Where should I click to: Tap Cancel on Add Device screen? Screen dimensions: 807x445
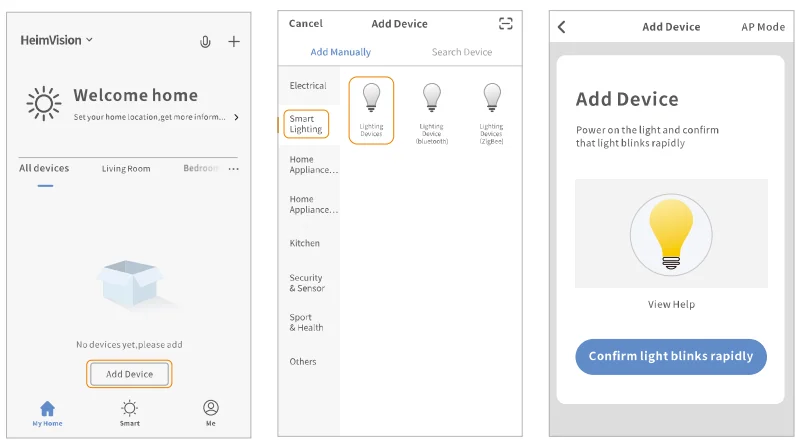tap(306, 24)
